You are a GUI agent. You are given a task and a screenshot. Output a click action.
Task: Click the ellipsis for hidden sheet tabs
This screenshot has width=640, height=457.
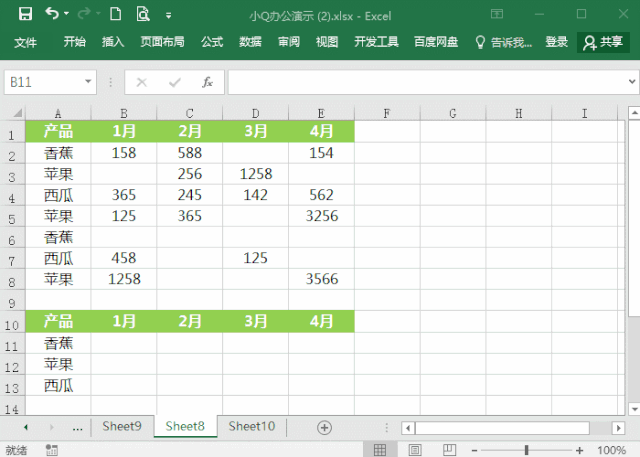click(x=77, y=428)
